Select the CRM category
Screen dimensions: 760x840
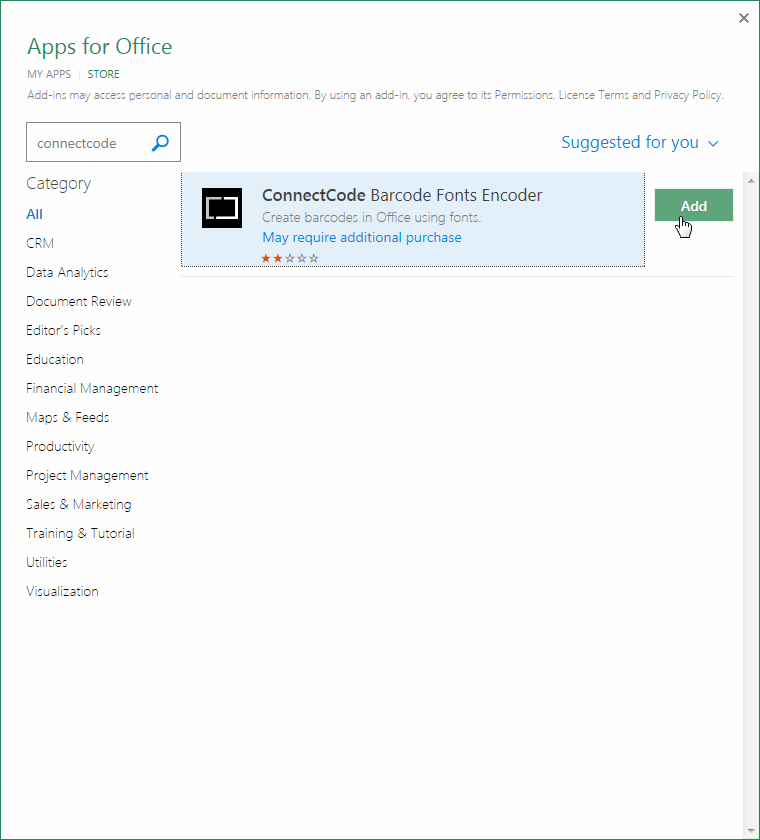coord(40,243)
